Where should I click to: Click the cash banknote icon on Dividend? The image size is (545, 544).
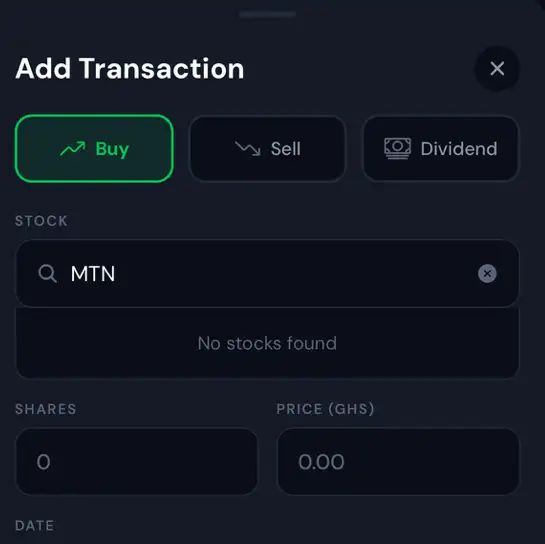[x=397, y=148]
